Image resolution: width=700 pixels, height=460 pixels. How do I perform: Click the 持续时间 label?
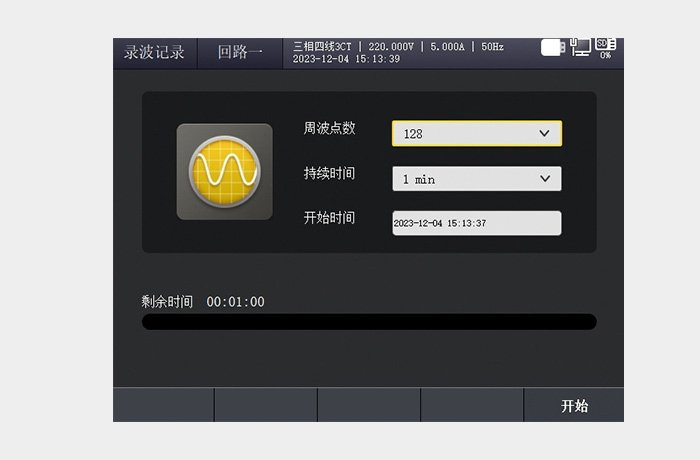click(x=329, y=173)
